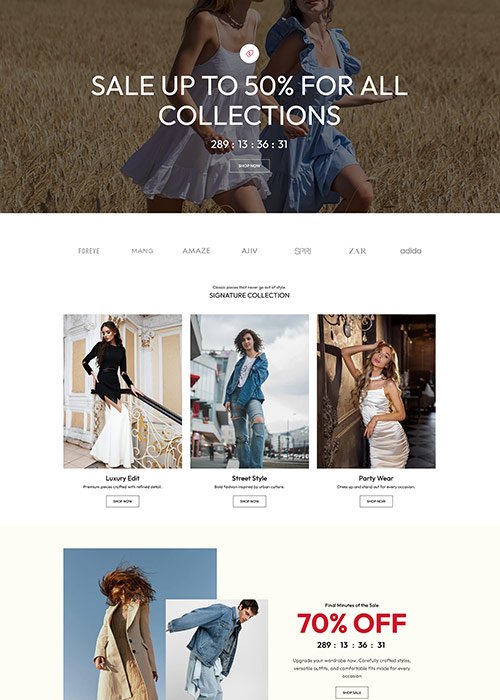Click the denim jacket man sale image

point(217,650)
